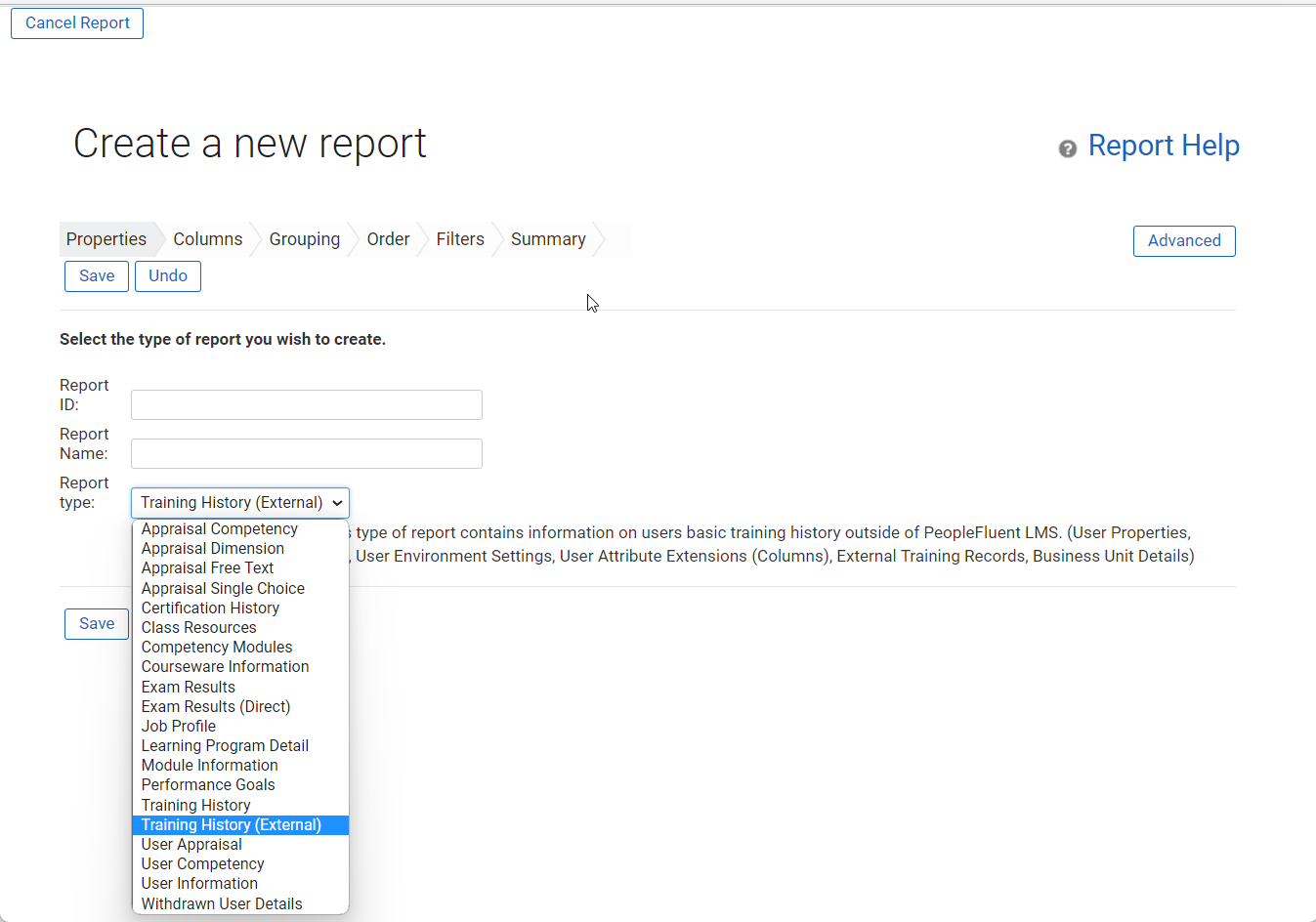Click the Report Name input field
Screen dimensions: 1316x922
[x=307, y=454]
